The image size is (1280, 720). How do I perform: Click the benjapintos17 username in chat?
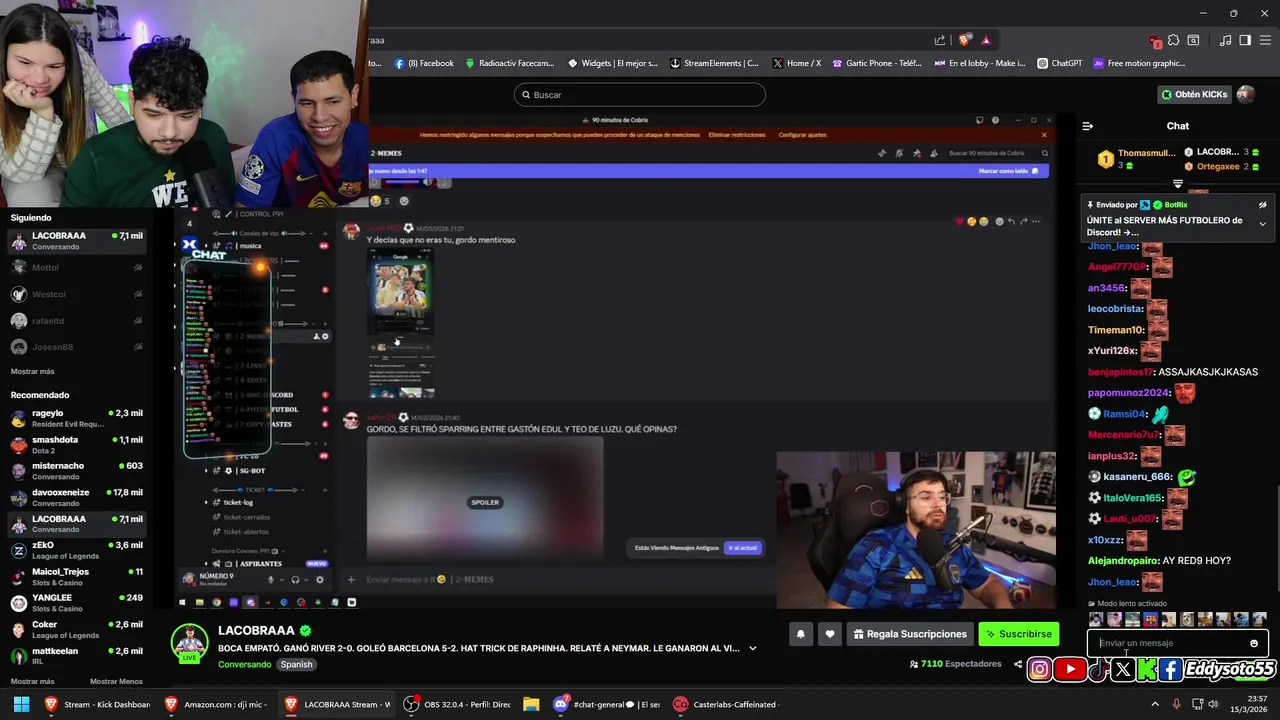coord(1121,372)
